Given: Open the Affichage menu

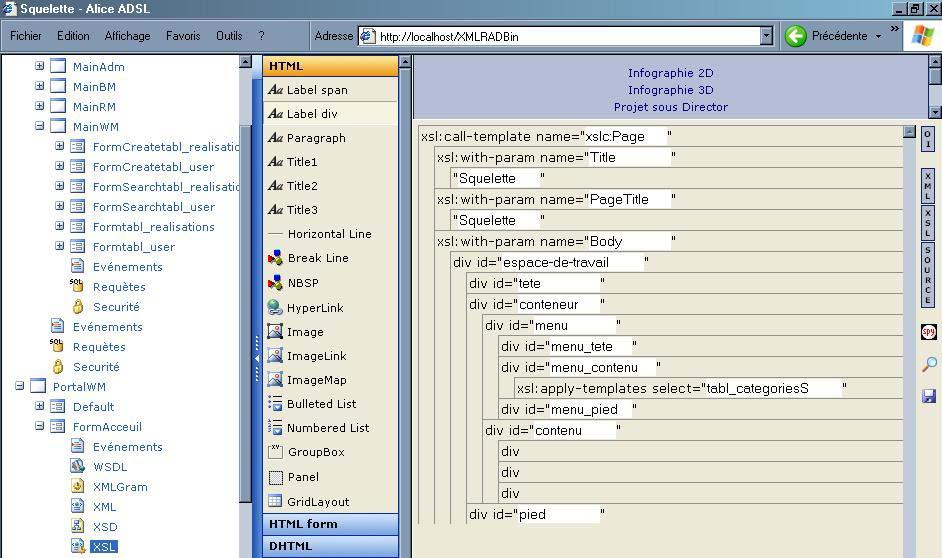Looking at the screenshot, I should 127,36.
